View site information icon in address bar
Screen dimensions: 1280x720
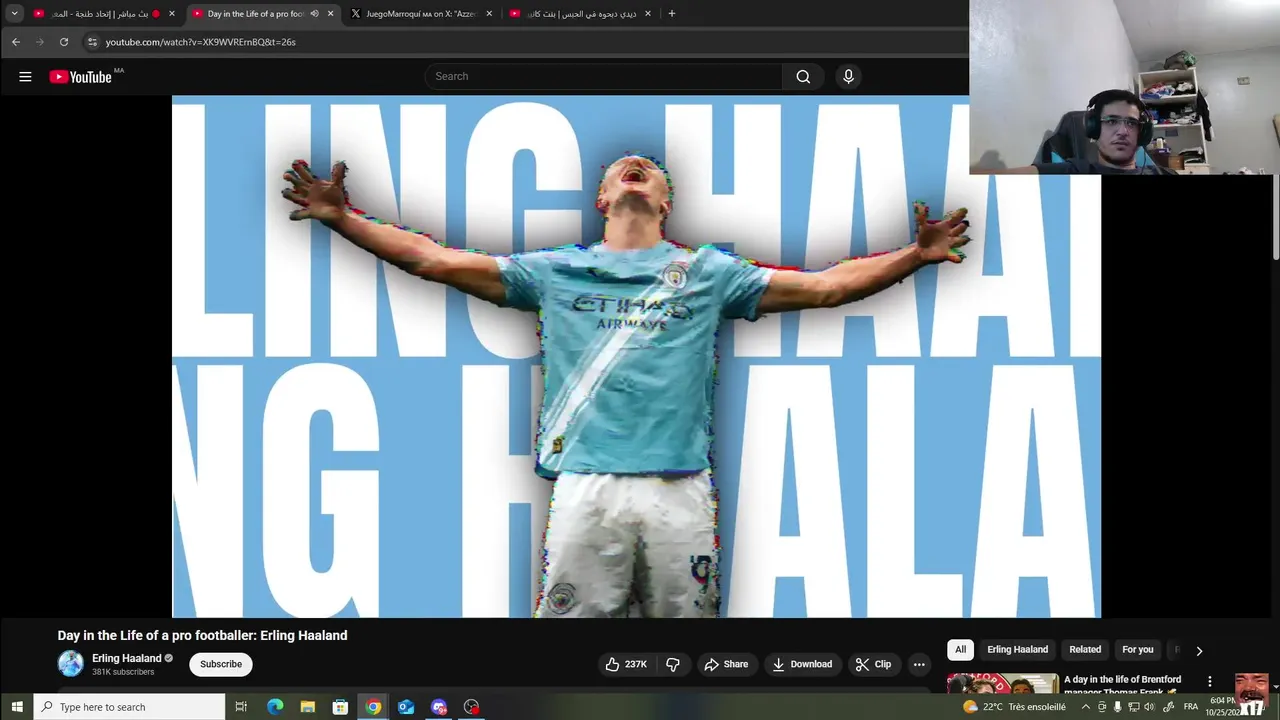point(92,42)
